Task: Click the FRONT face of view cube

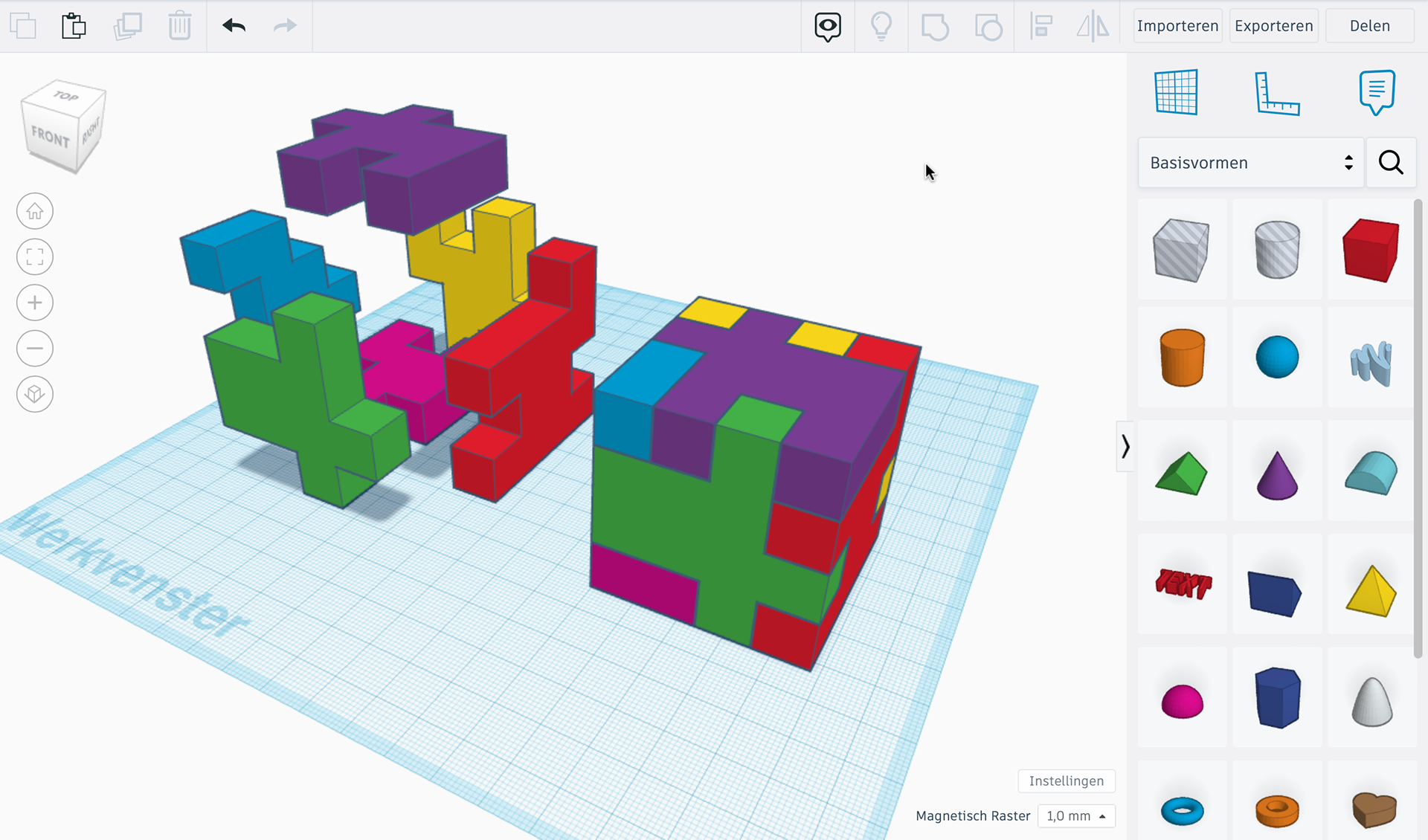Action: tap(50, 138)
